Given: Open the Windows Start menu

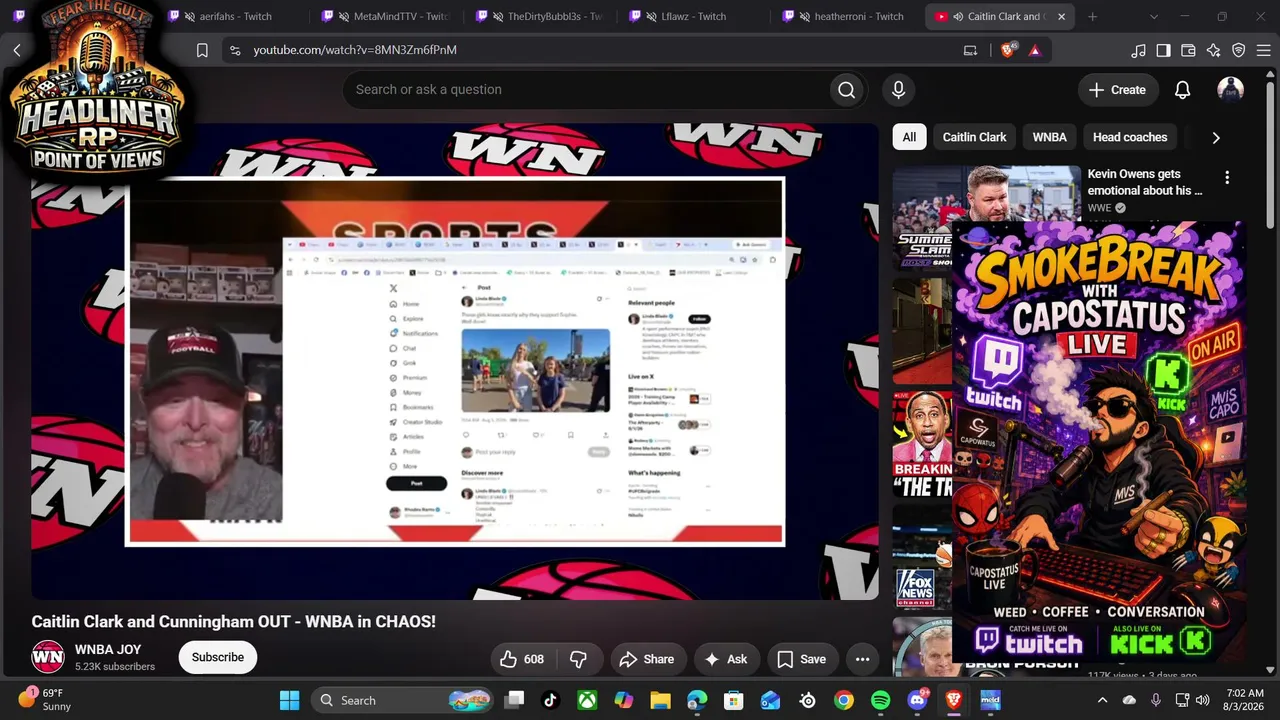Looking at the screenshot, I should click(290, 700).
